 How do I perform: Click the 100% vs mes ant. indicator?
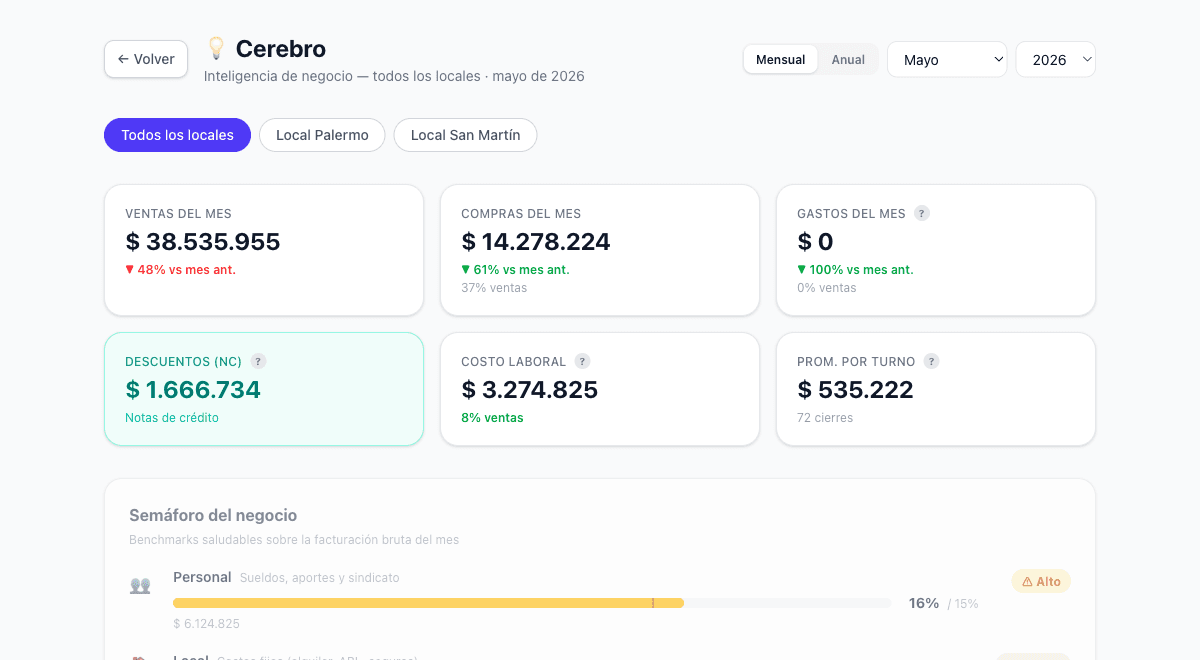tap(855, 270)
